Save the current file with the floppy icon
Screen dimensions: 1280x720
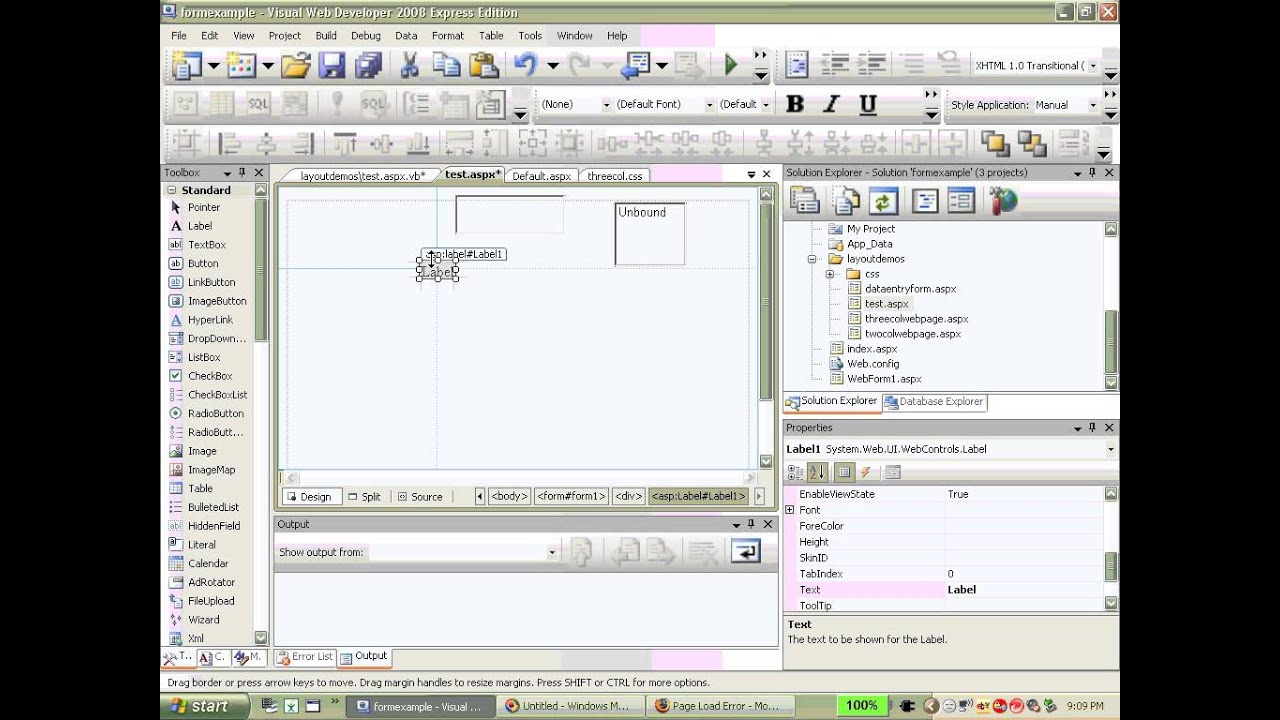pyautogui.click(x=332, y=66)
